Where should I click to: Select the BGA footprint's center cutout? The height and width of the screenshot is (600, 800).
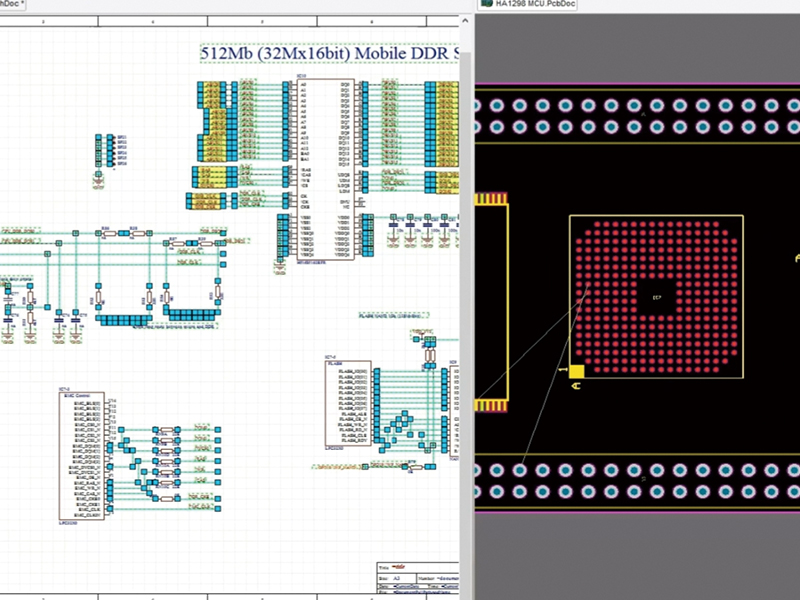coord(656,298)
